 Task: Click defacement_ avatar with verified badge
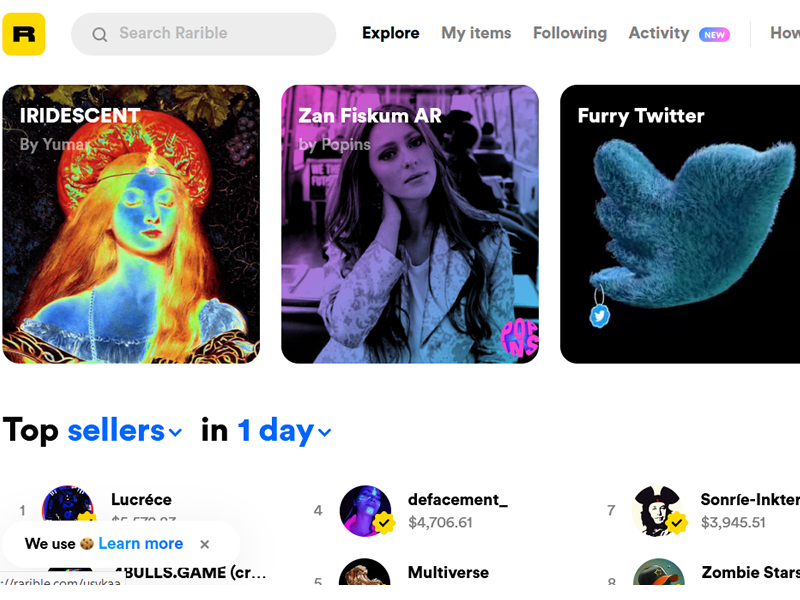[x=365, y=511]
